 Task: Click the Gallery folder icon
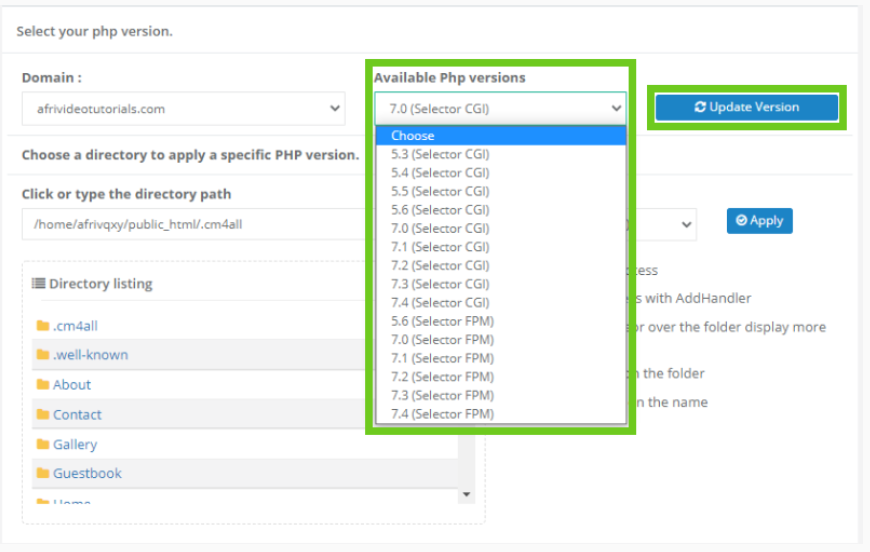[x=43, y=445]
